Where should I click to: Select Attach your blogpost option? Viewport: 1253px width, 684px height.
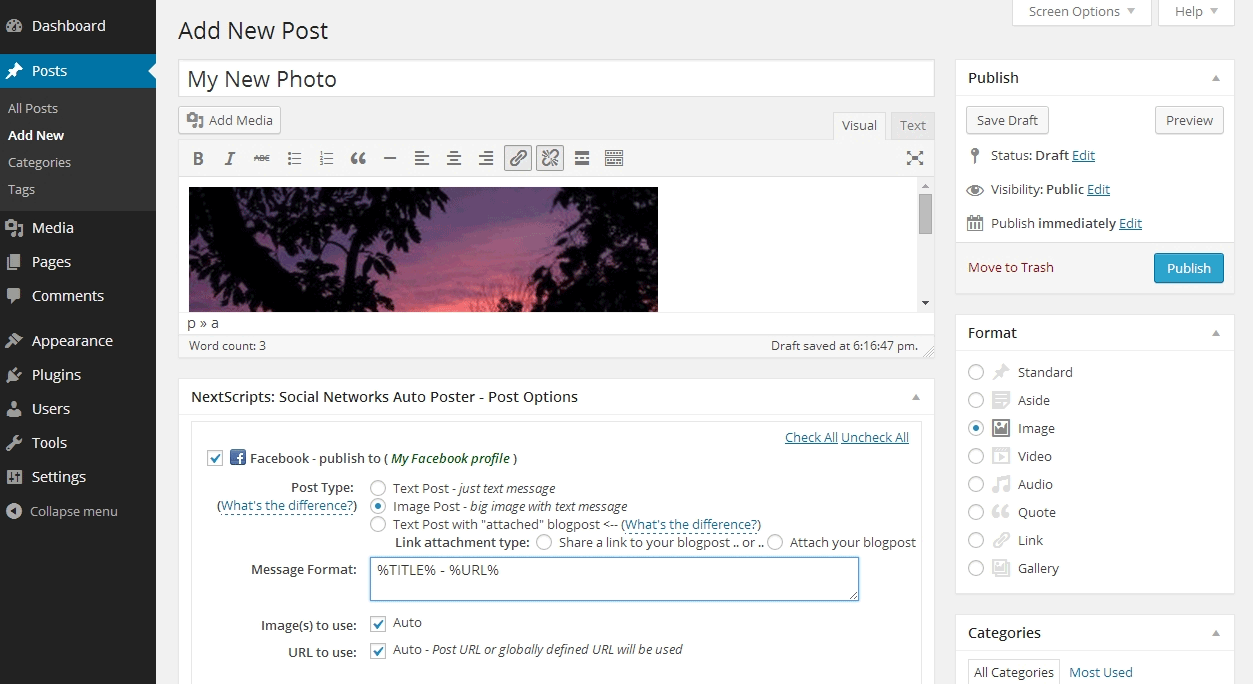click(775, 542)
